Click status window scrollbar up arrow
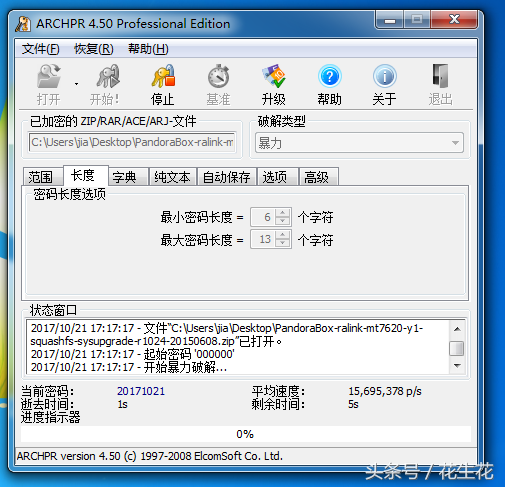This screenshot has height=487, width=505. [457, 329]
